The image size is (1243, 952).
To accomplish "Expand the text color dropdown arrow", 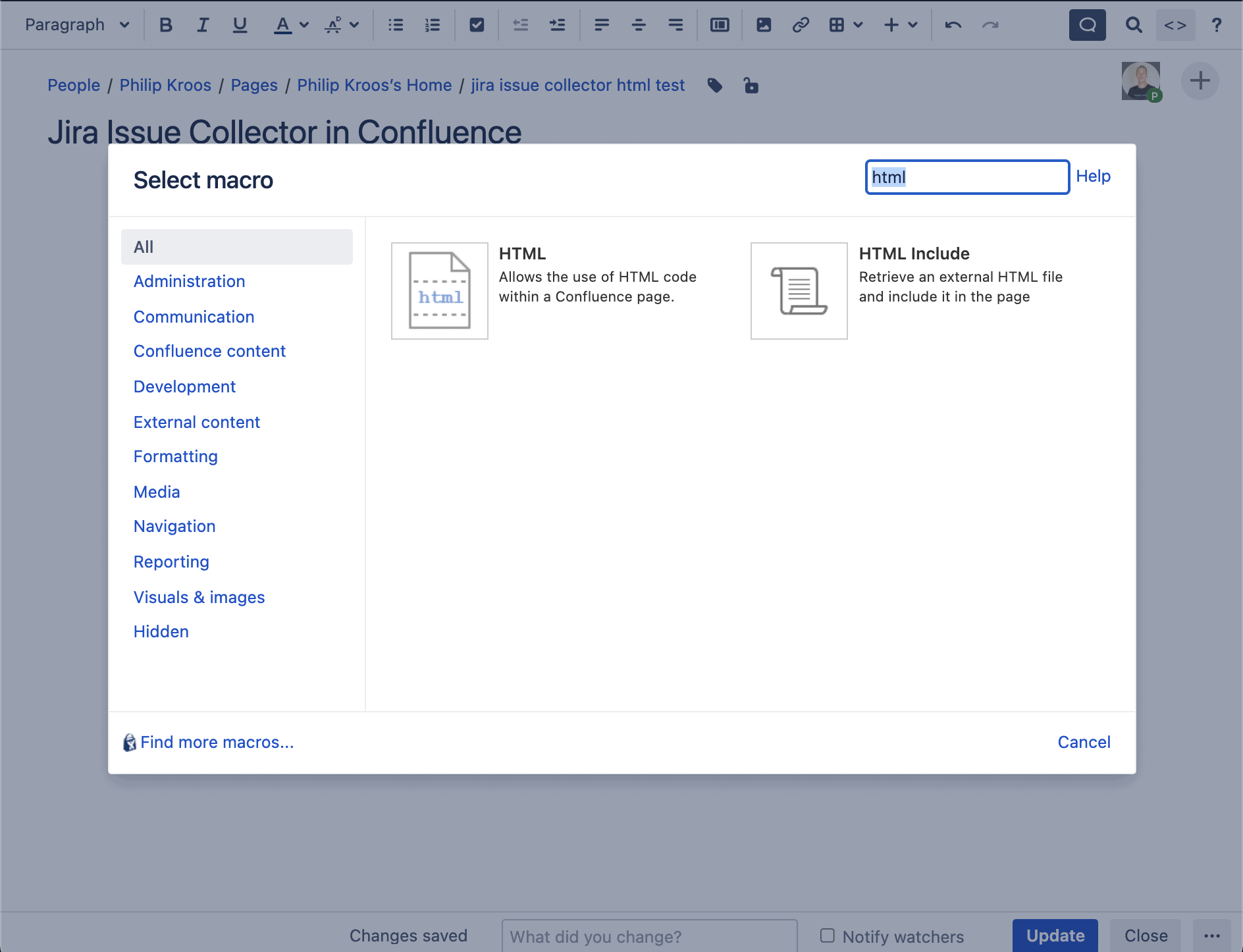I will (x=304, y=25).
